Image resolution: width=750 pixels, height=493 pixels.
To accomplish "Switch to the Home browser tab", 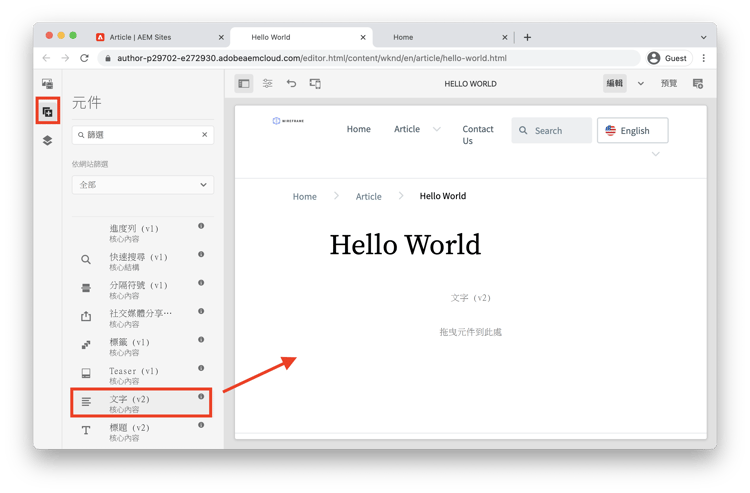I will (x=403, y=37).
